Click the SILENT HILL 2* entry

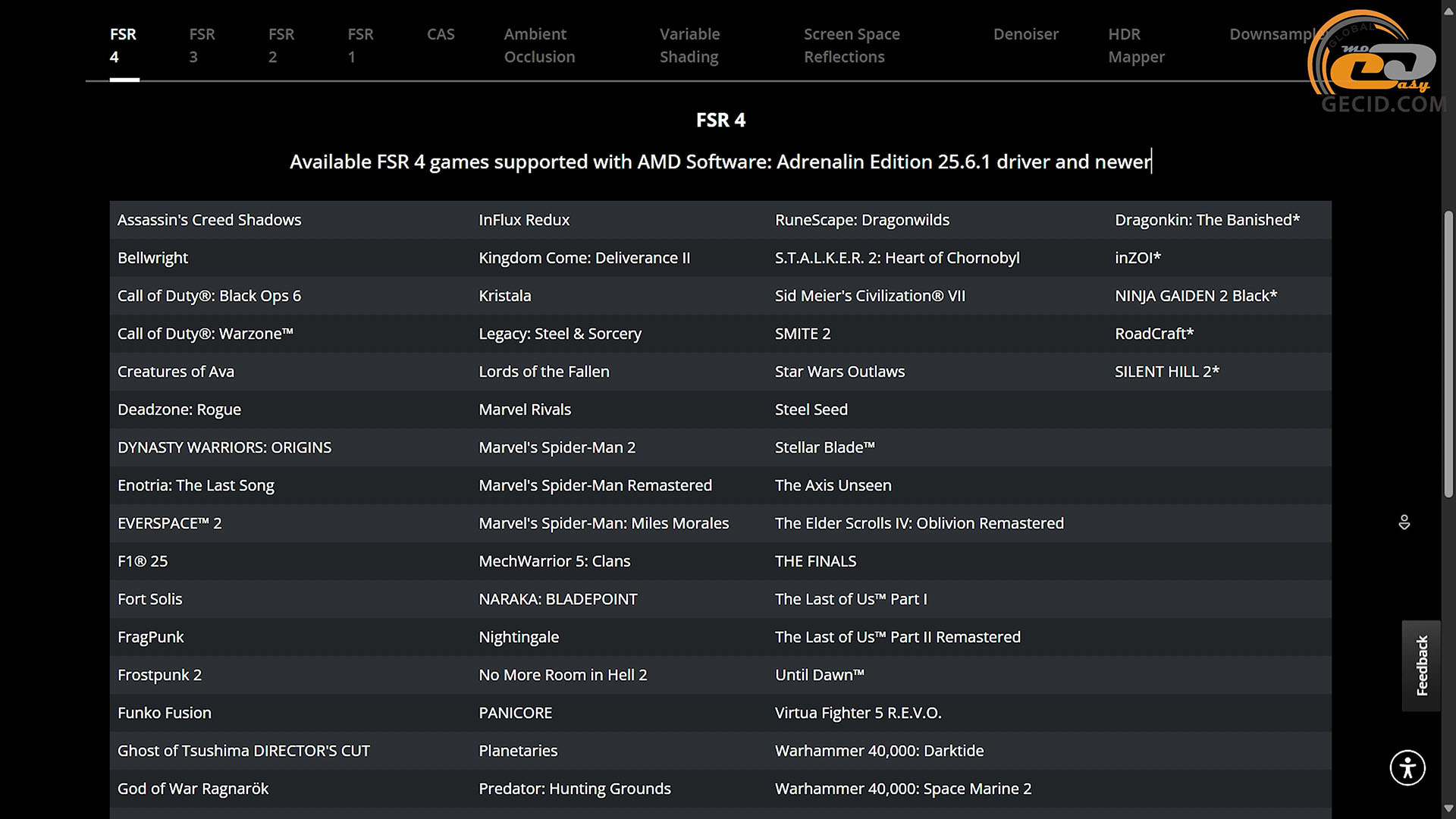point(1167,372)
